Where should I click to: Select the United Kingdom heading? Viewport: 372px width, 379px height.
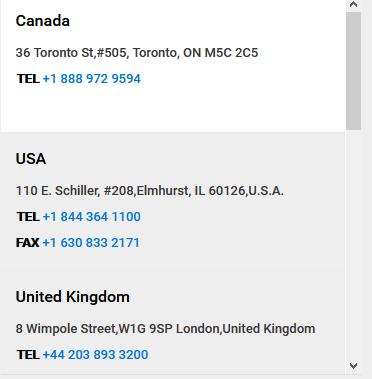(x=73, y=297)
